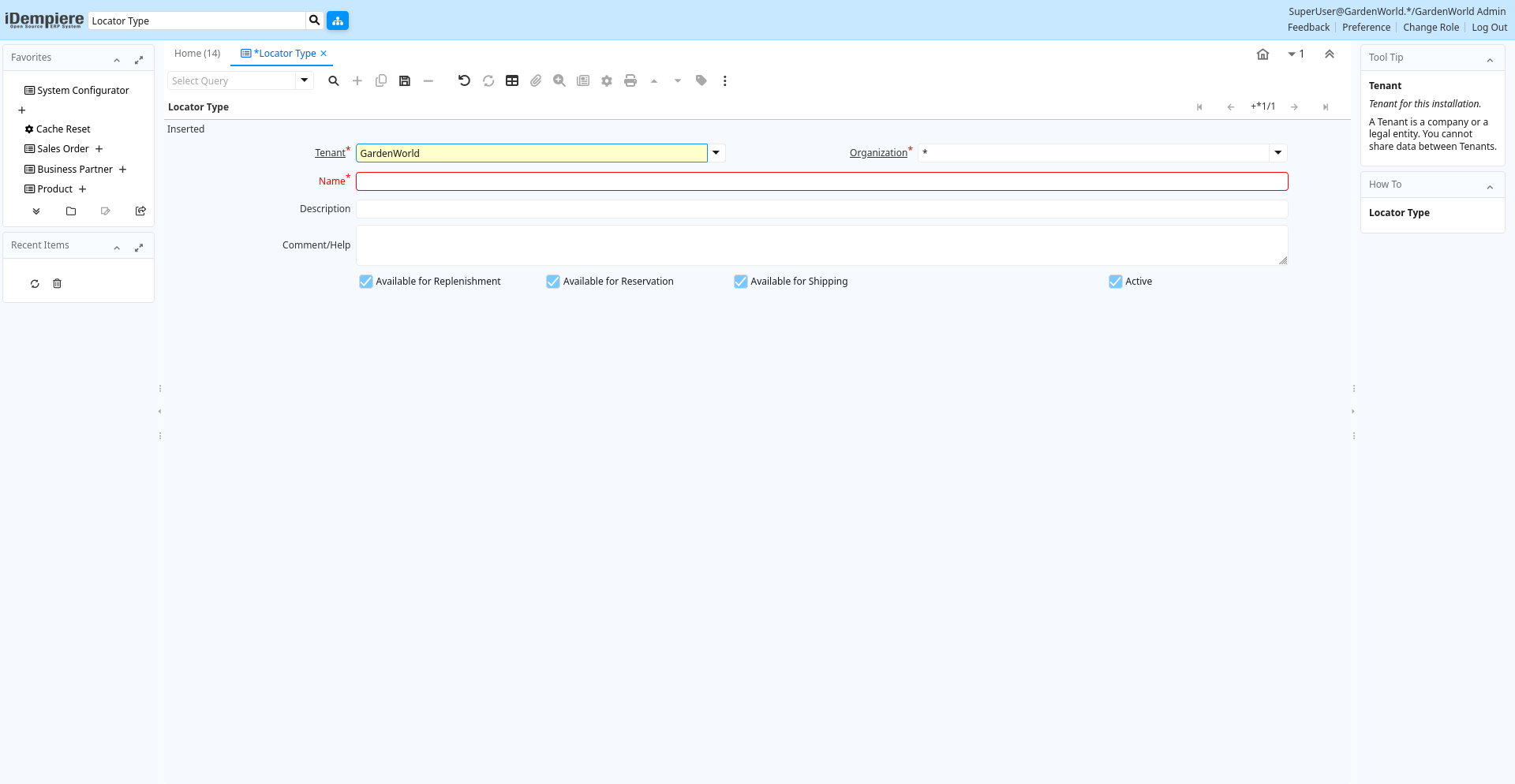Uncheck the Active checkbox
The image size is (1515, 784).
point(1116,282)
